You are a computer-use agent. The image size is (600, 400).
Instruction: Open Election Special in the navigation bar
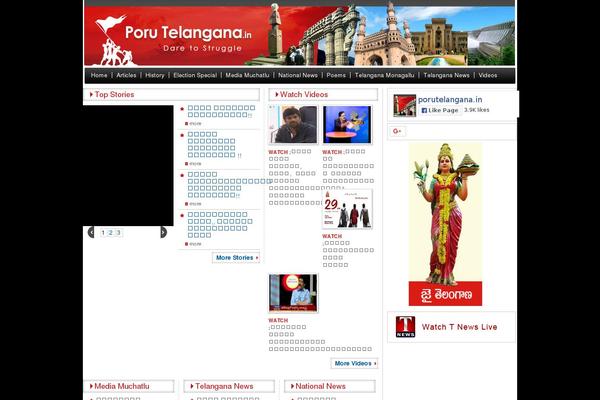tap(195, 75)
